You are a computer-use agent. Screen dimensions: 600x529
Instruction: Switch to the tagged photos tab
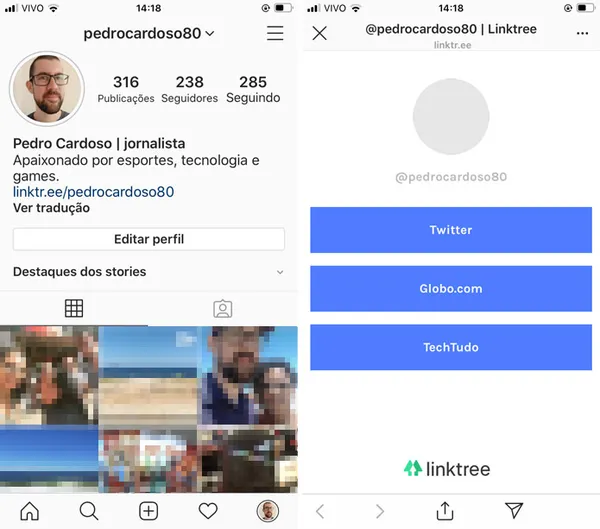pyautogui.click(x=223, y=309)
